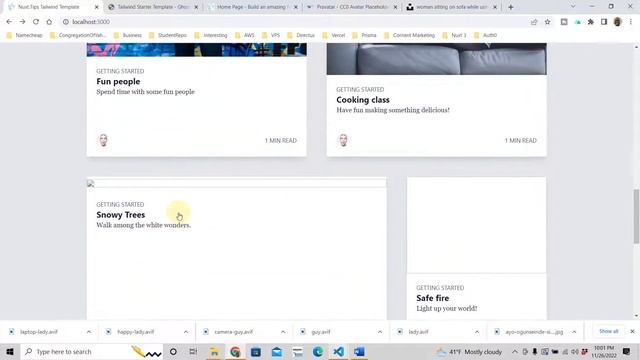Show hidden system tray icons

(514, 351)
